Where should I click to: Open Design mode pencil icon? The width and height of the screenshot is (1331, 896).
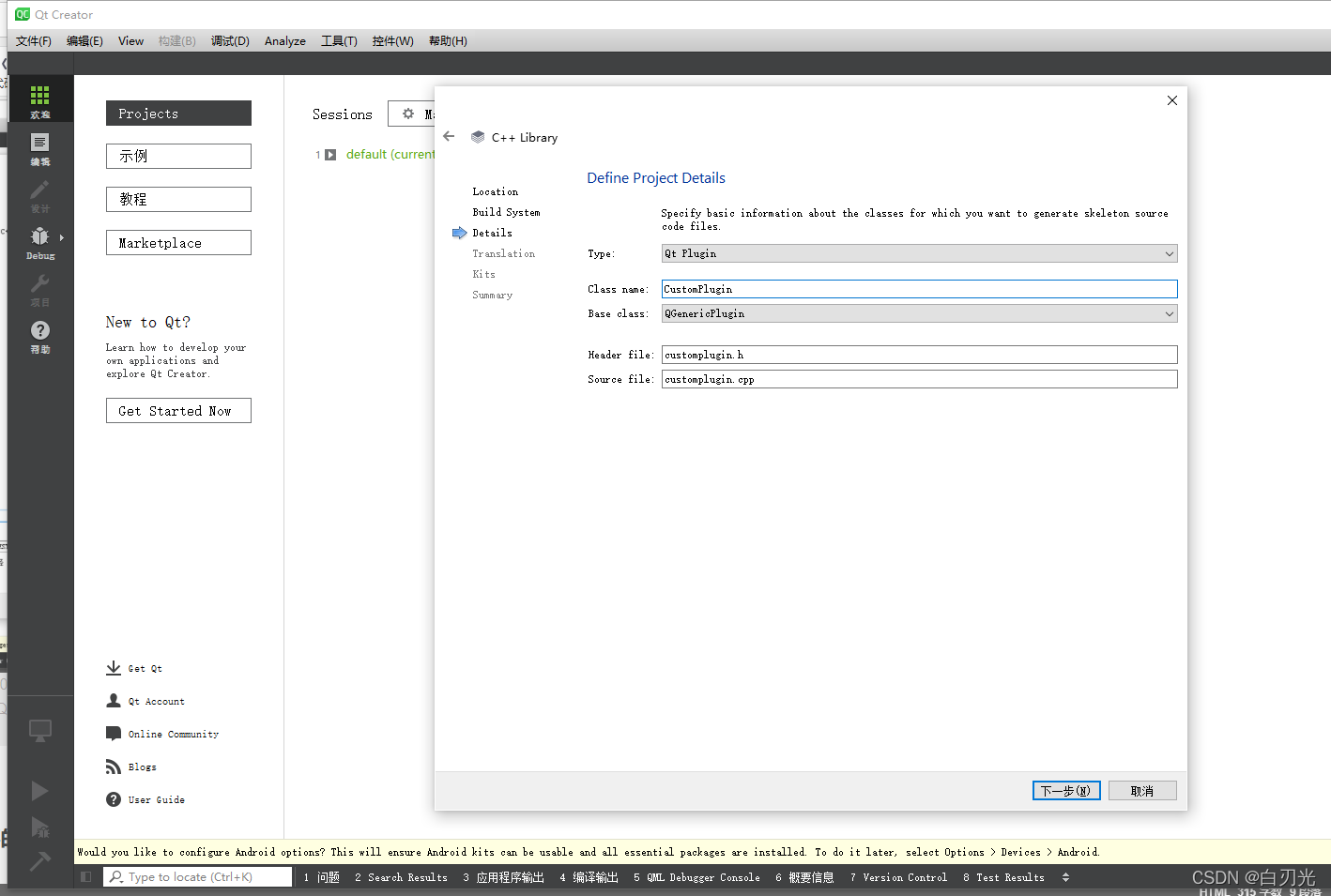pos(39,190)
